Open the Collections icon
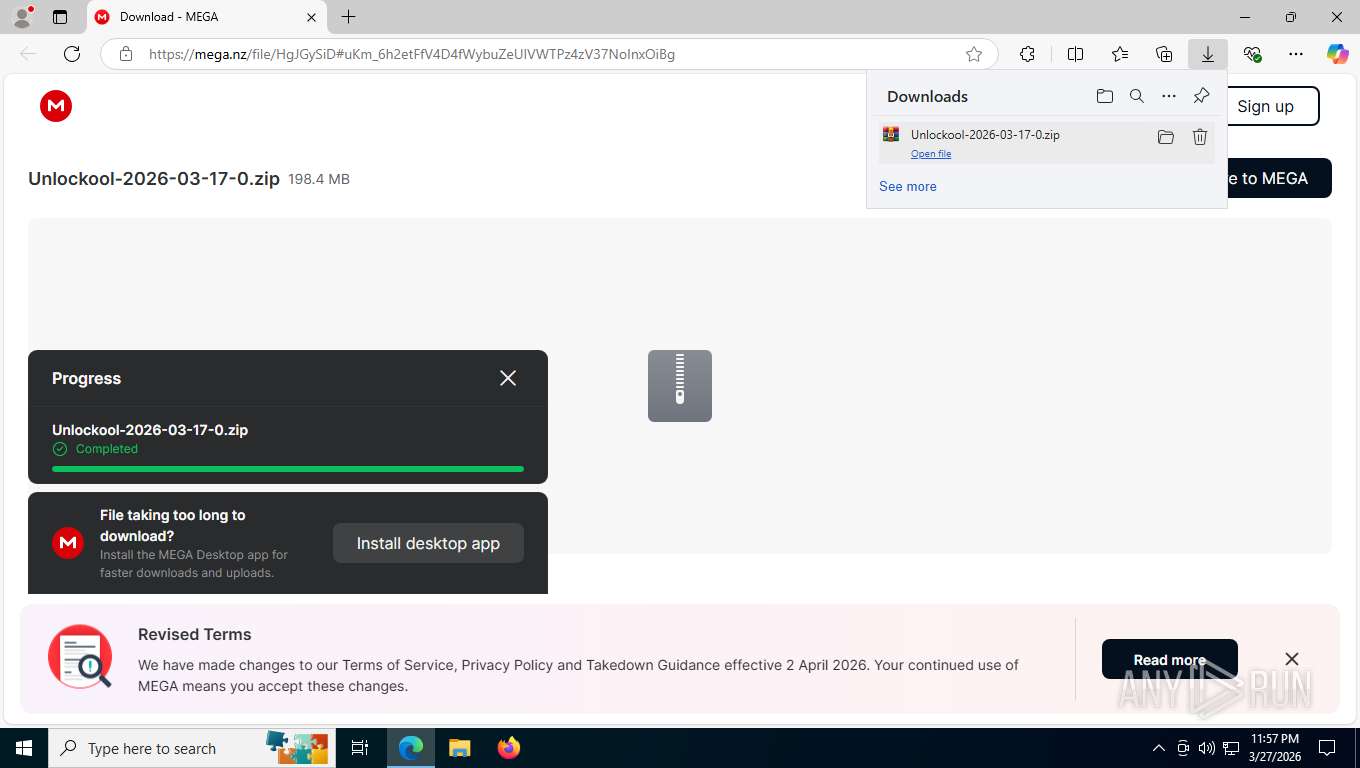Image resolution: width=1360 pixels, height=768 pixels. [x=1164, y=54]
